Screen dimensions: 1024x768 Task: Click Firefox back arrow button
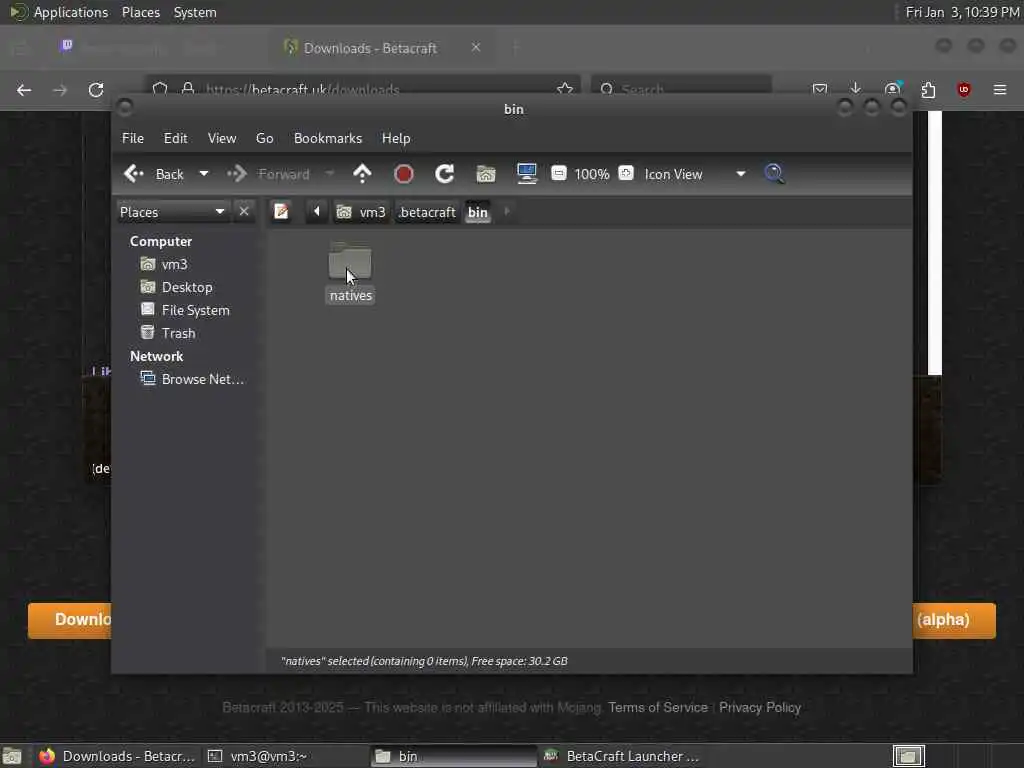click(24, 90)
